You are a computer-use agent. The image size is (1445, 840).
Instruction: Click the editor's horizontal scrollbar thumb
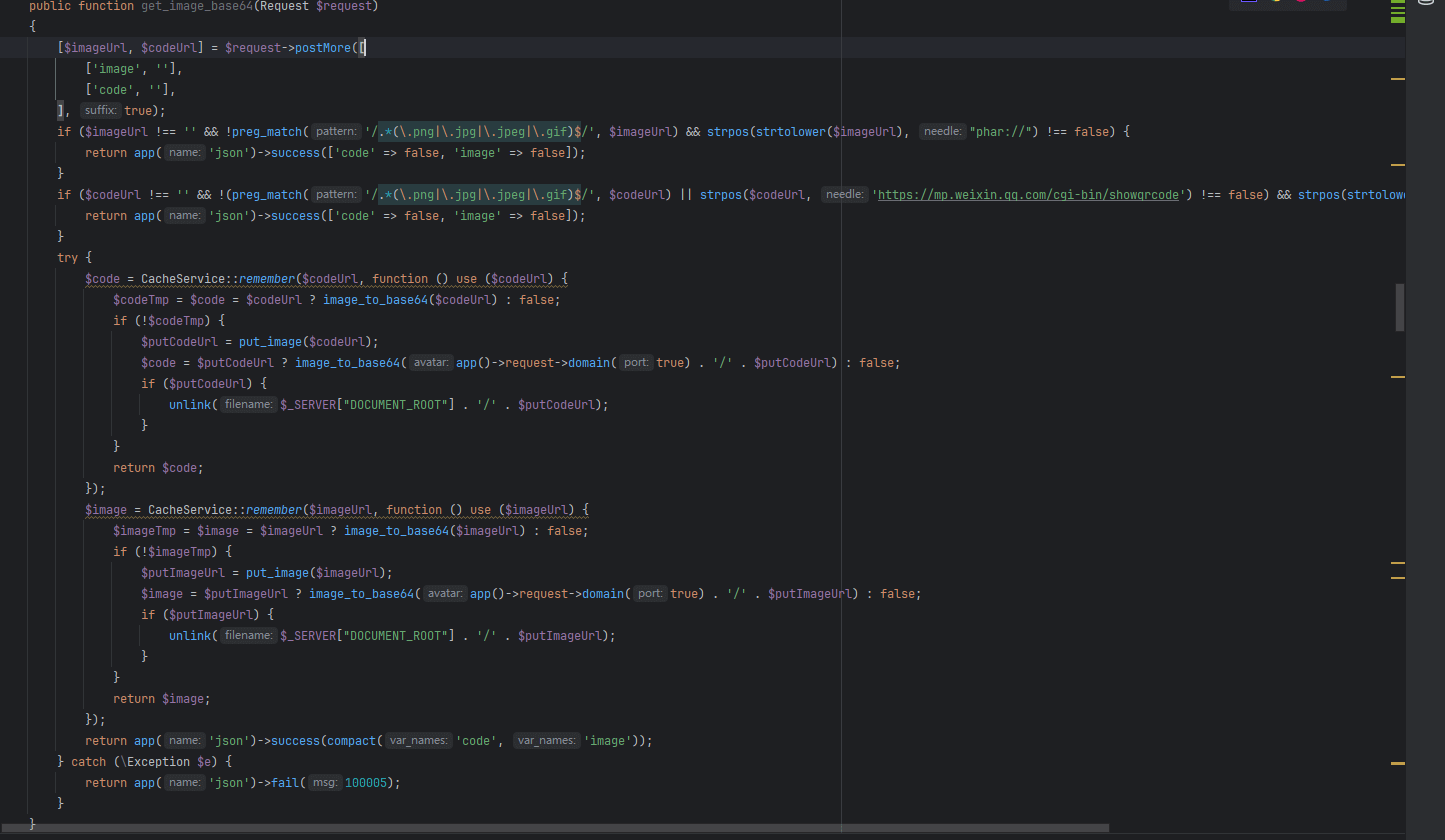coord(554,828)
